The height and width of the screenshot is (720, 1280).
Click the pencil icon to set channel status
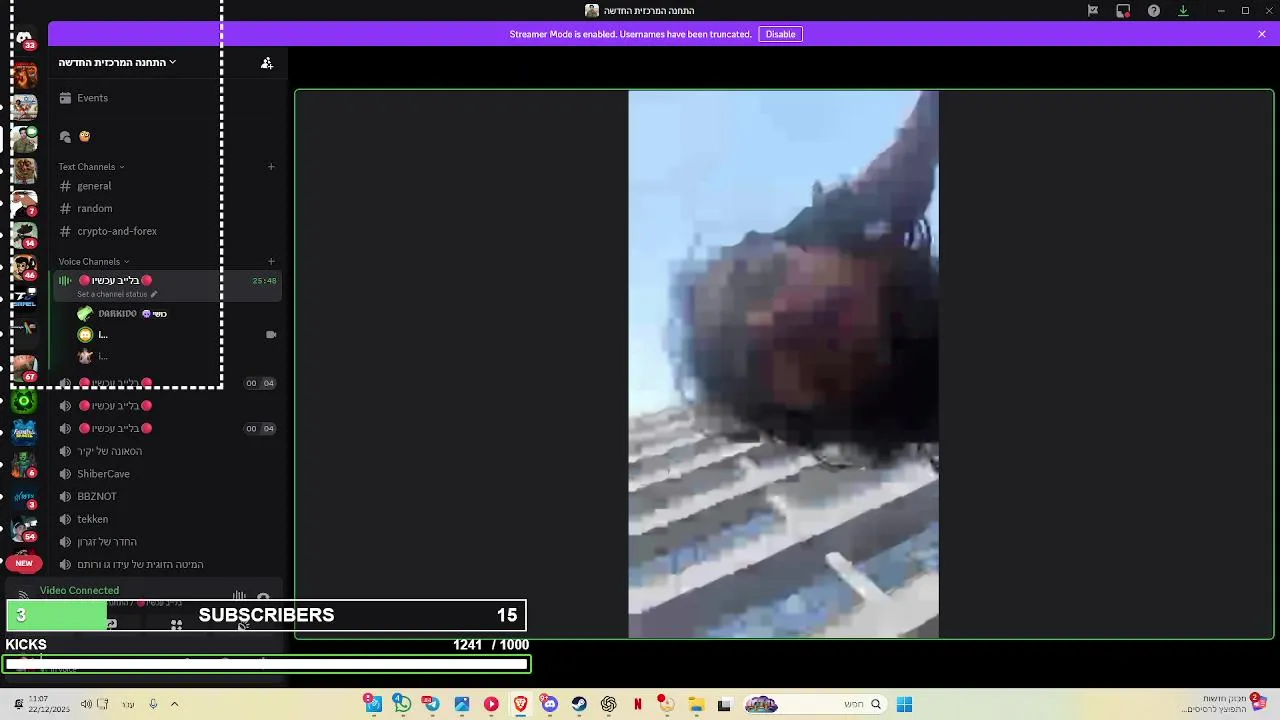point(154,294)
